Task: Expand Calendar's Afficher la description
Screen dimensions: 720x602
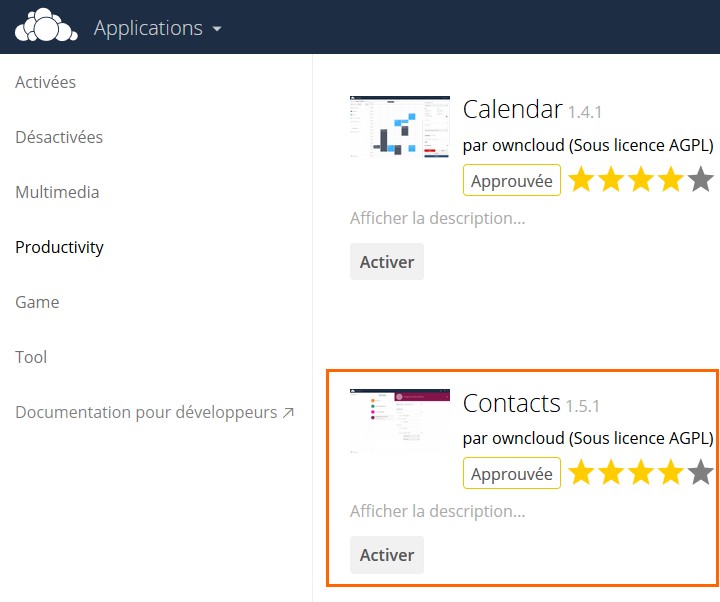Action: tap(437, 218)
